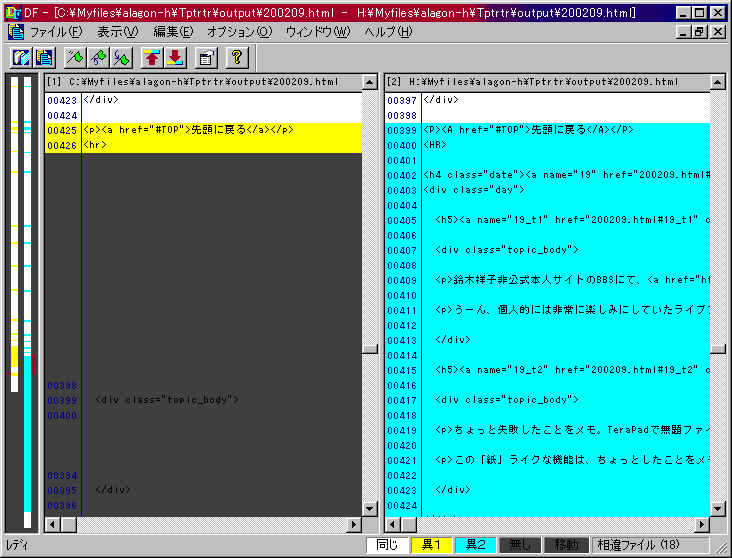Open the folder compare toolbar icon
Viewport: 732px width, 558px height.
(21, 58)
